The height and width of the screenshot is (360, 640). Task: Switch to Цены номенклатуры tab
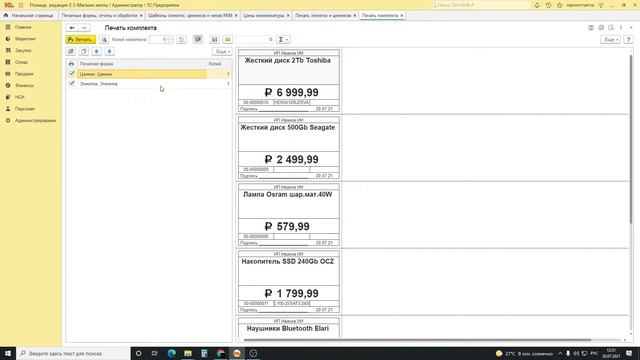[x=264, y=16]
